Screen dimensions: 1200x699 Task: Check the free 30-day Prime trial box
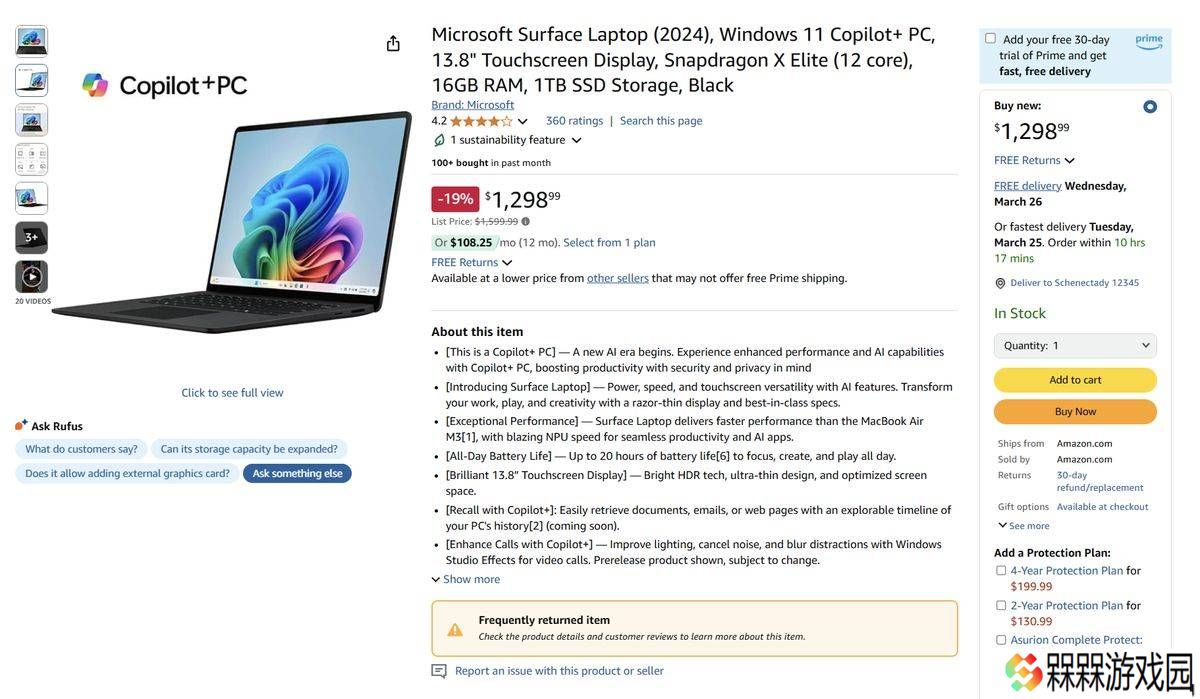[x=990, y=38]
